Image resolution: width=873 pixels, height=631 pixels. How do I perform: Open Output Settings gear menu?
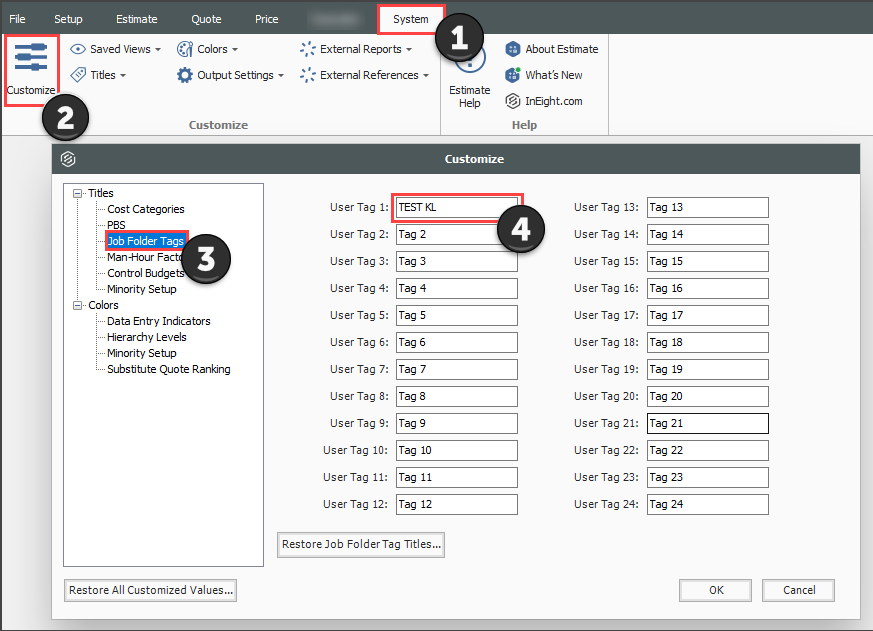pos(230,75)
